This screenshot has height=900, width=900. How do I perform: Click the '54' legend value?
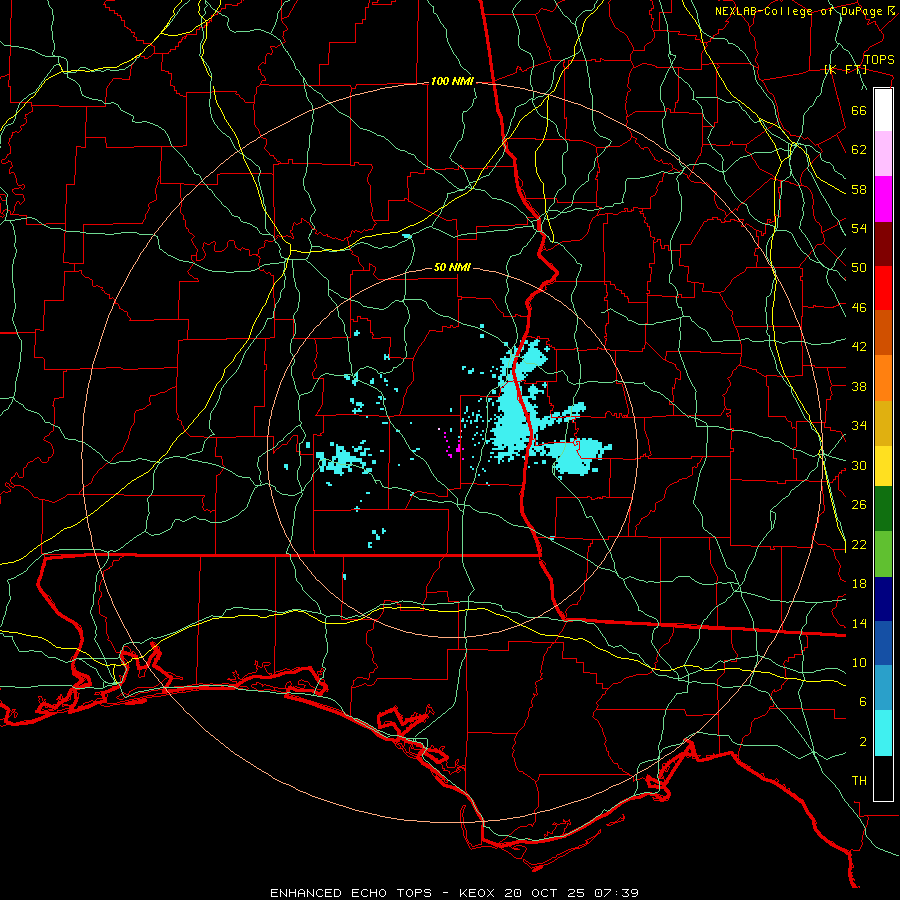click(x=859, y=228)
